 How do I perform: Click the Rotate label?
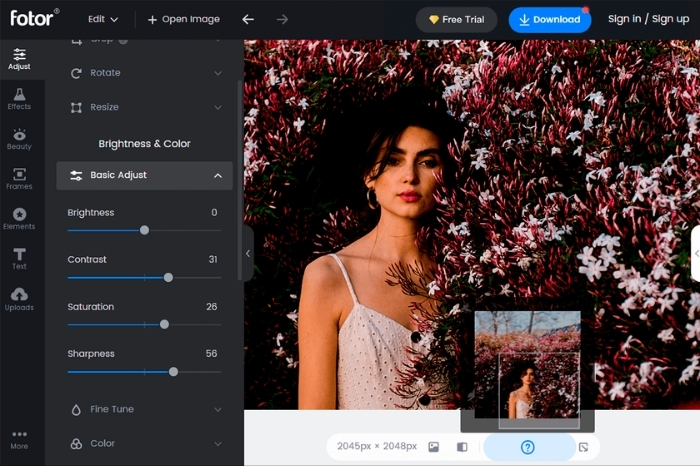(x=105, y=73)
